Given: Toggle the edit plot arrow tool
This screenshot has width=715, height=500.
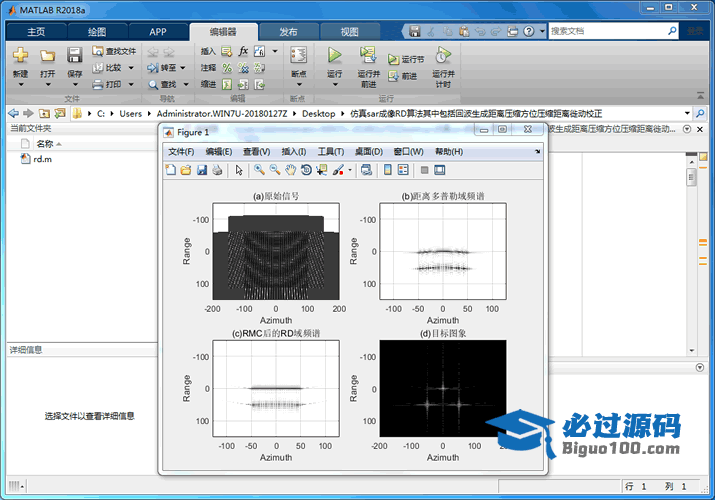Looking at the screenshot, I should click(x=239, y=170).
